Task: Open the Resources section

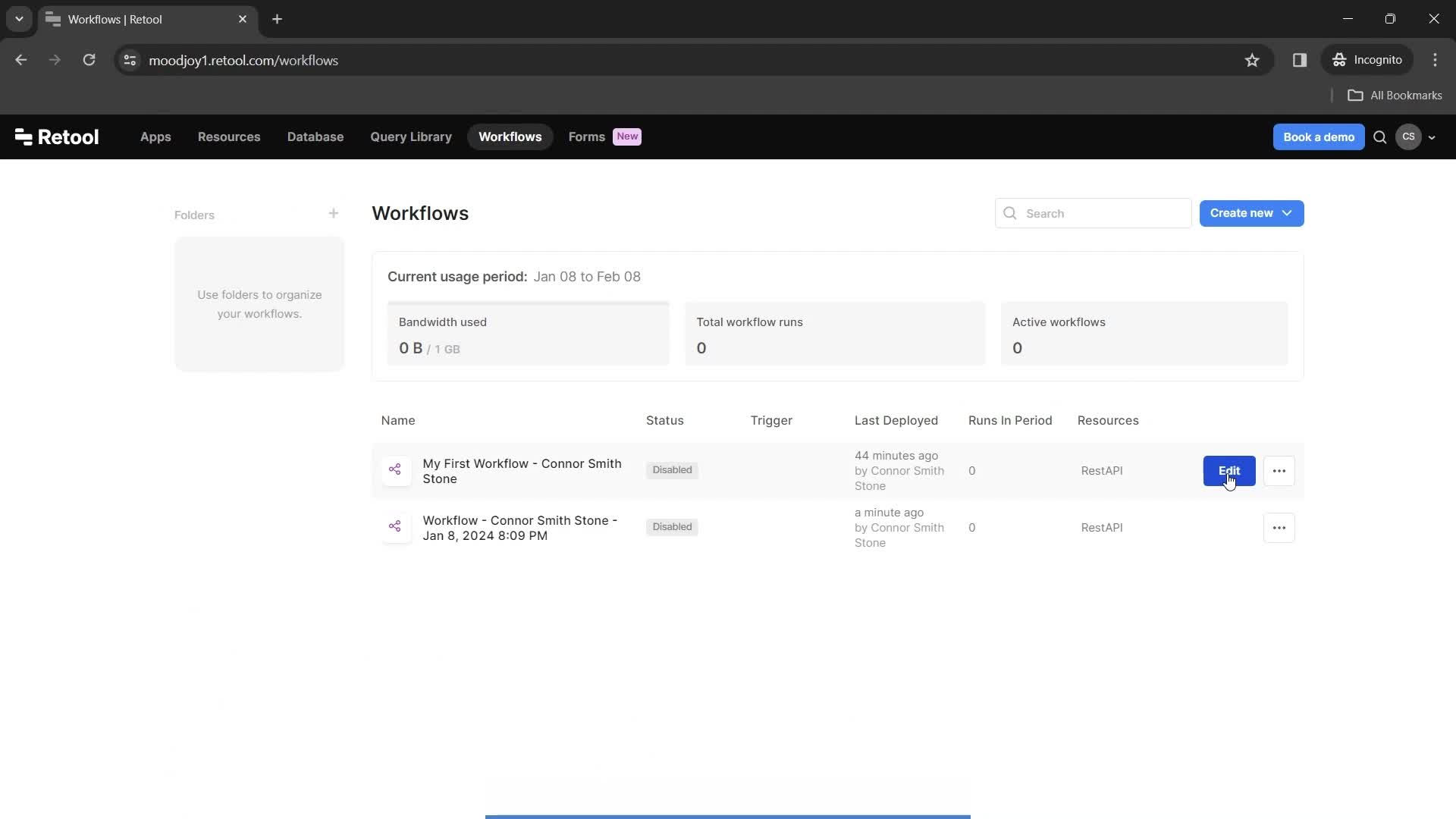Action: [x=229, y=137]
